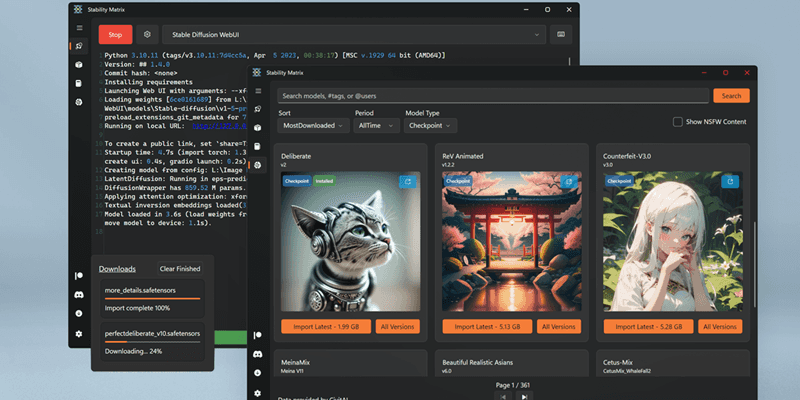Viewport: 800px width, 400px height.
Task: Enable the Show NSFW Content checkbox
Action: click(678, 122)
